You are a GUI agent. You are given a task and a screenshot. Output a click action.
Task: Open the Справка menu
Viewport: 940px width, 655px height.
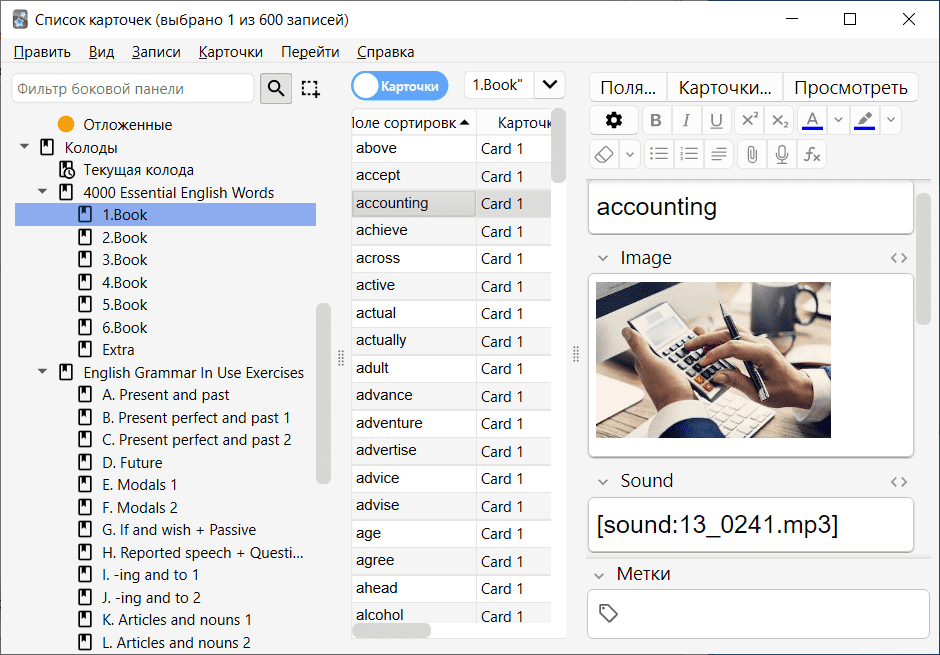coord(385,52)
